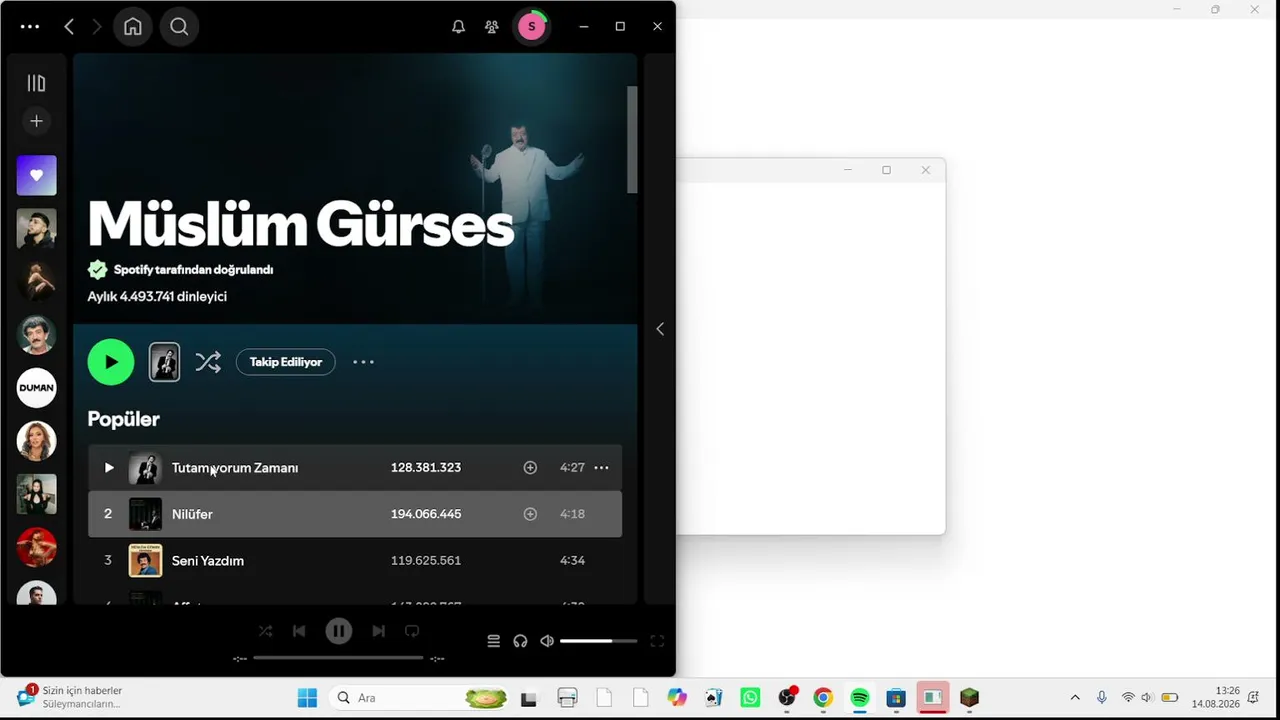Open the Liked Songs heart tile
The width and height of the screenshot is (1280, 720).
click(36, 175)
